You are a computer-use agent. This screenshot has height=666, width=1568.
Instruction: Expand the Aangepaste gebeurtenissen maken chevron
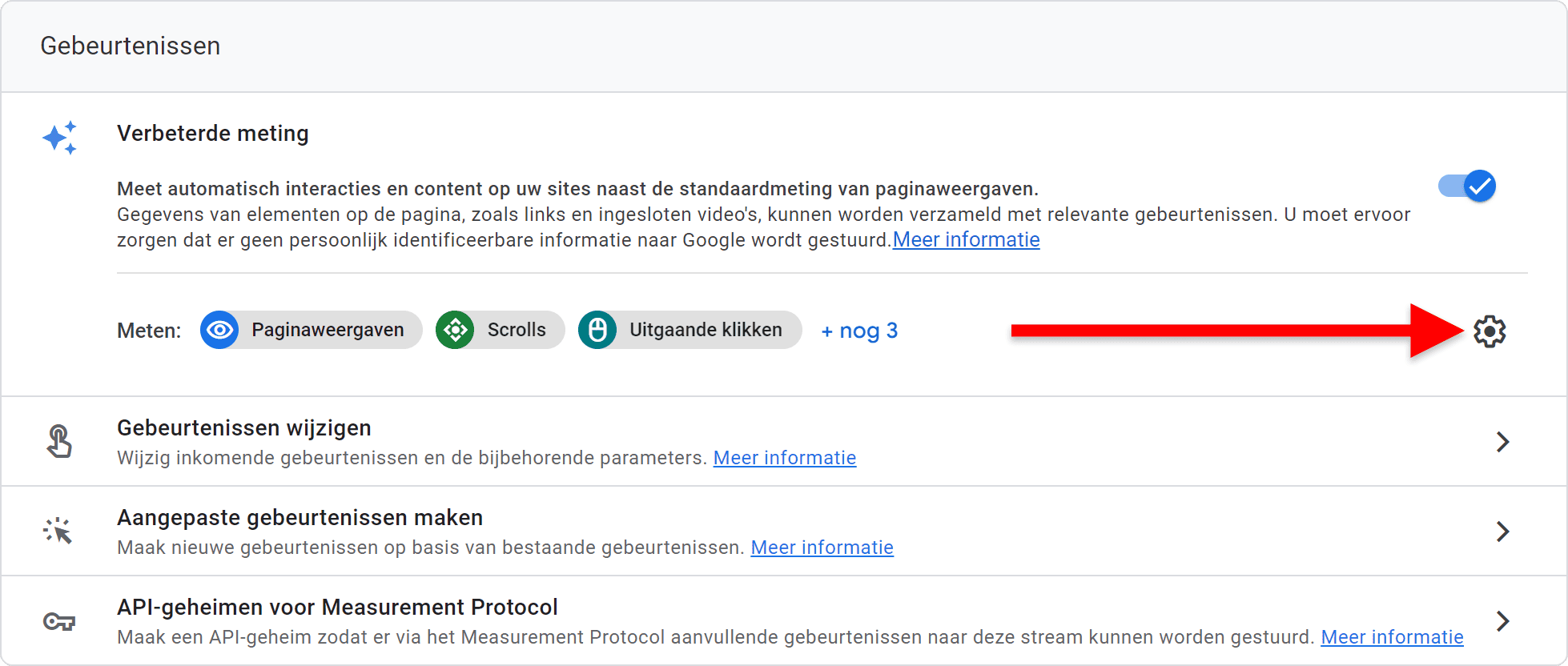[x=1503, y=532]
